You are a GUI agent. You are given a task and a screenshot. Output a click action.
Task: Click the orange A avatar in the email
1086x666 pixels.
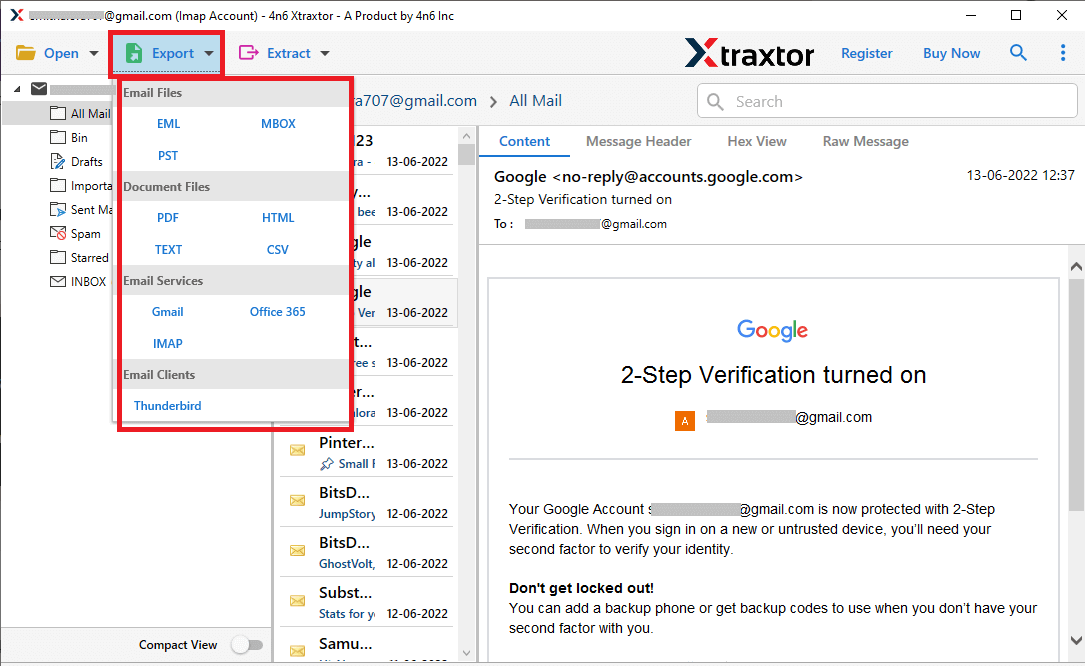tap(685, 421)
